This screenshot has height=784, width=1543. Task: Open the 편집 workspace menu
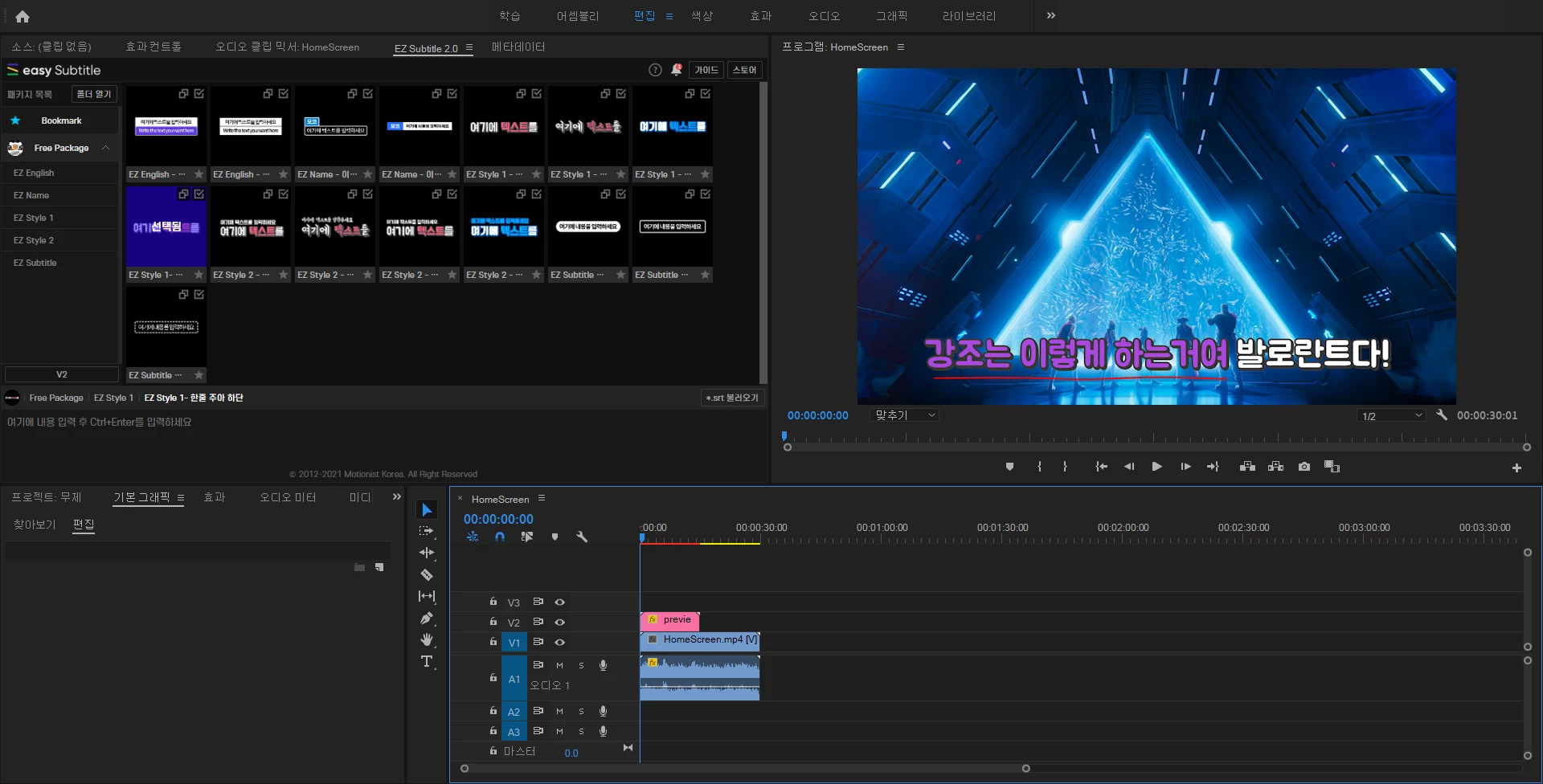(669, 16)
